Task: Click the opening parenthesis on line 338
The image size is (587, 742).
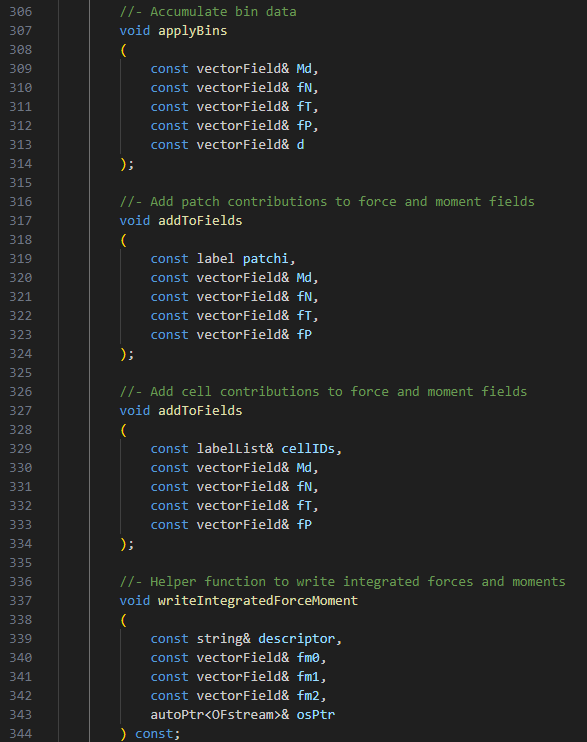Action: (x=124, y=620)
